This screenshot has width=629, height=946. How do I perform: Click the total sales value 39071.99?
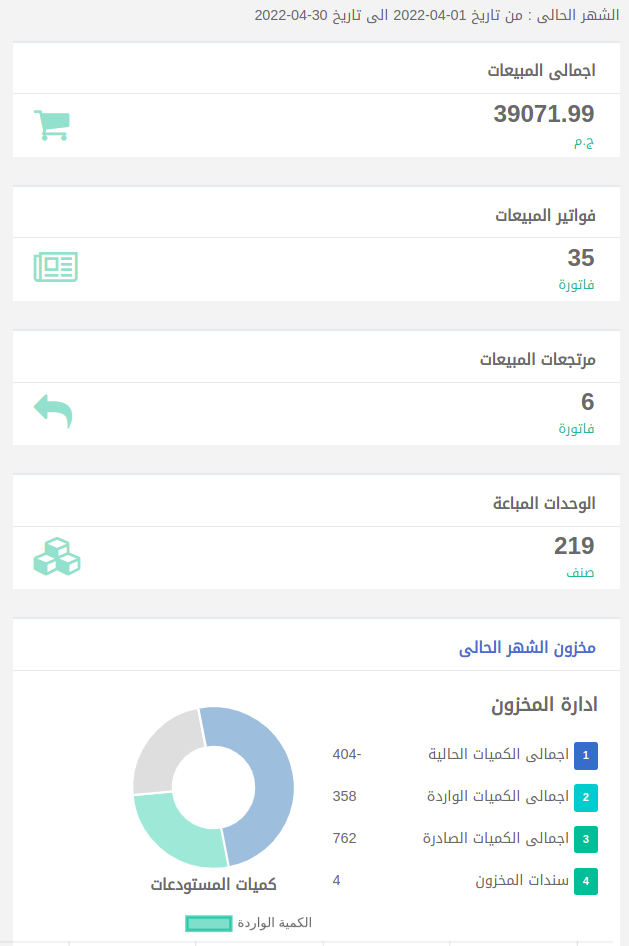543,114
